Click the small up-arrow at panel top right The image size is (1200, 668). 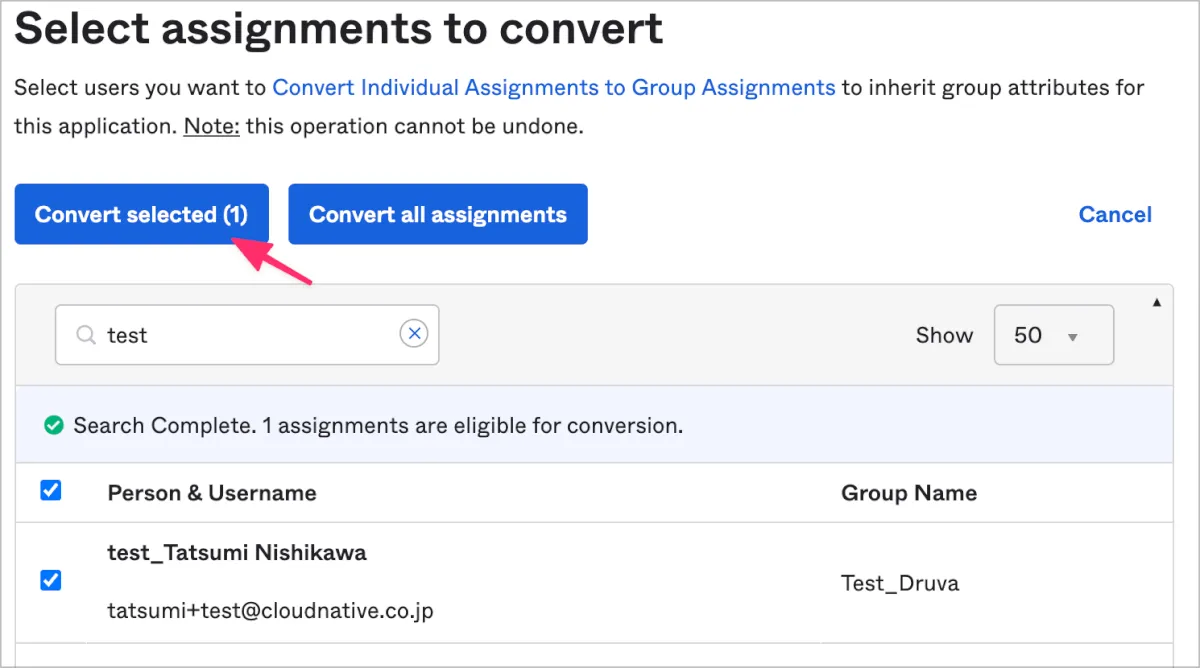pos(1157,302)
